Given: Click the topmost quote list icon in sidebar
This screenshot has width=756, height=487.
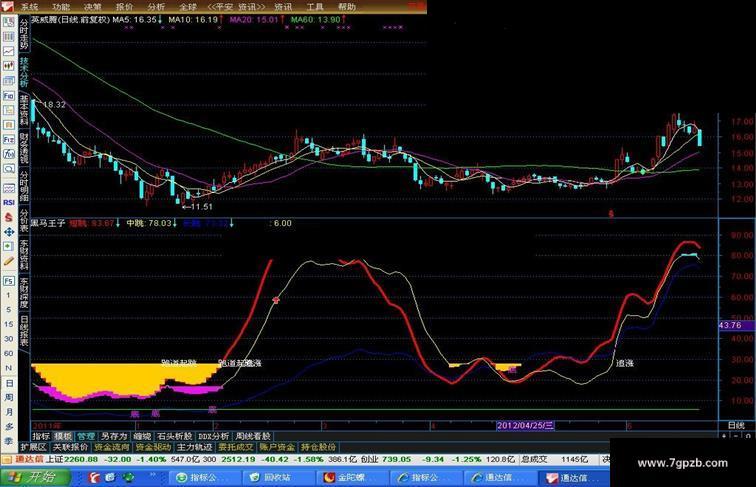Looking at the screenshot, I should (9, 22).
